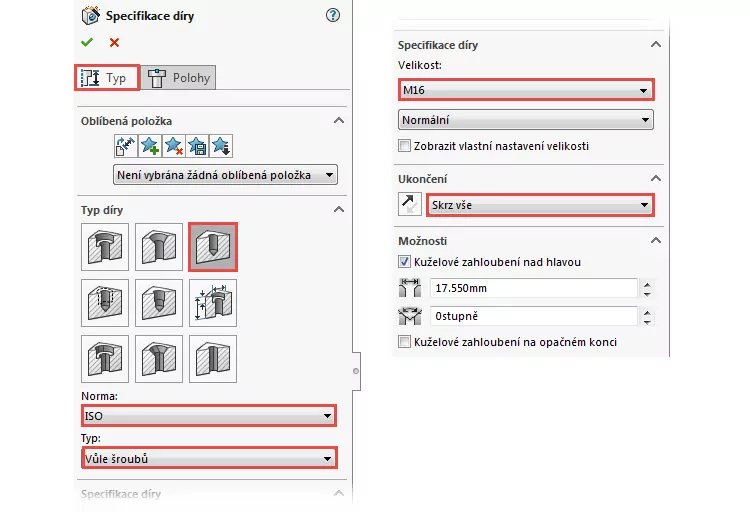This screenshot has width=750, height=512.
Task: Confirm hole specification with green checkmark
Action: (x=87, y=42)
